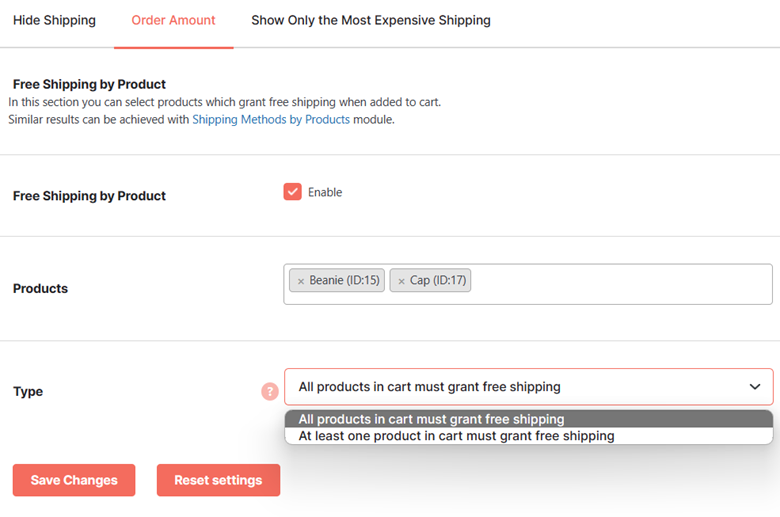The height and width of the screenshot is (517, 780).
Task: Open Show Only the Most Expensive Shipping tab
Action: point(371,20)
